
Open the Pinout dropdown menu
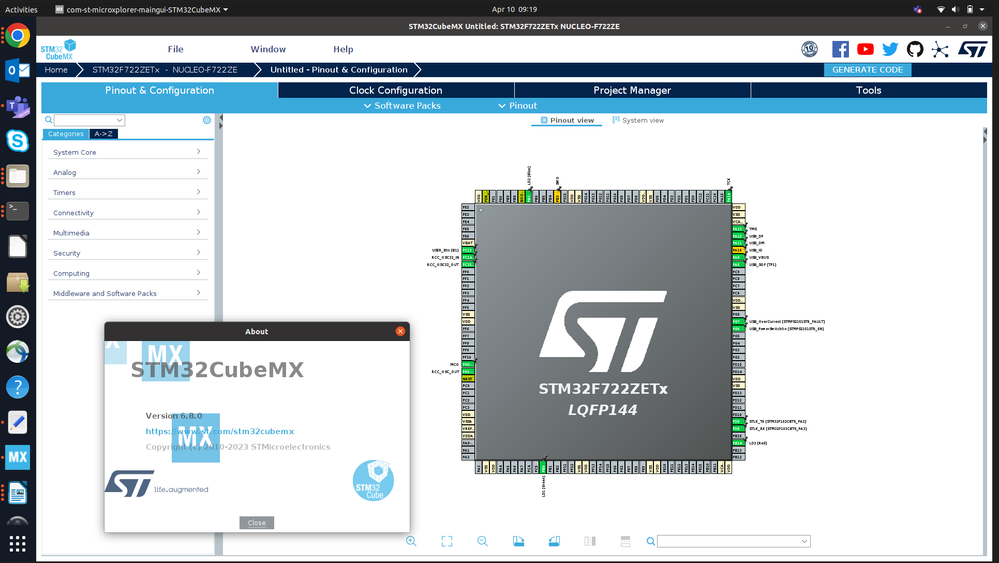tap(517, 106)
